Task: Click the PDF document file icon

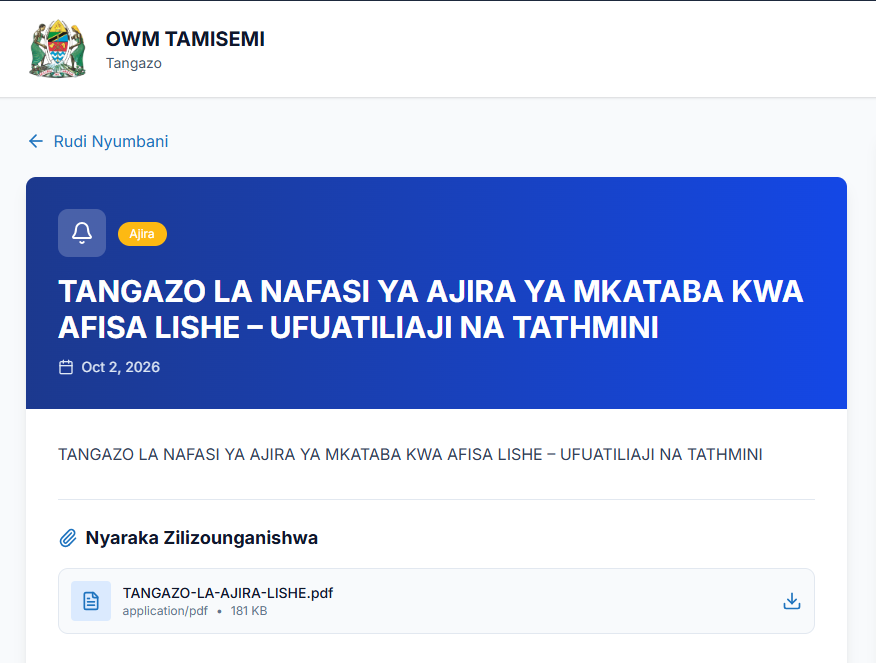Action: (x=91, y=601)
